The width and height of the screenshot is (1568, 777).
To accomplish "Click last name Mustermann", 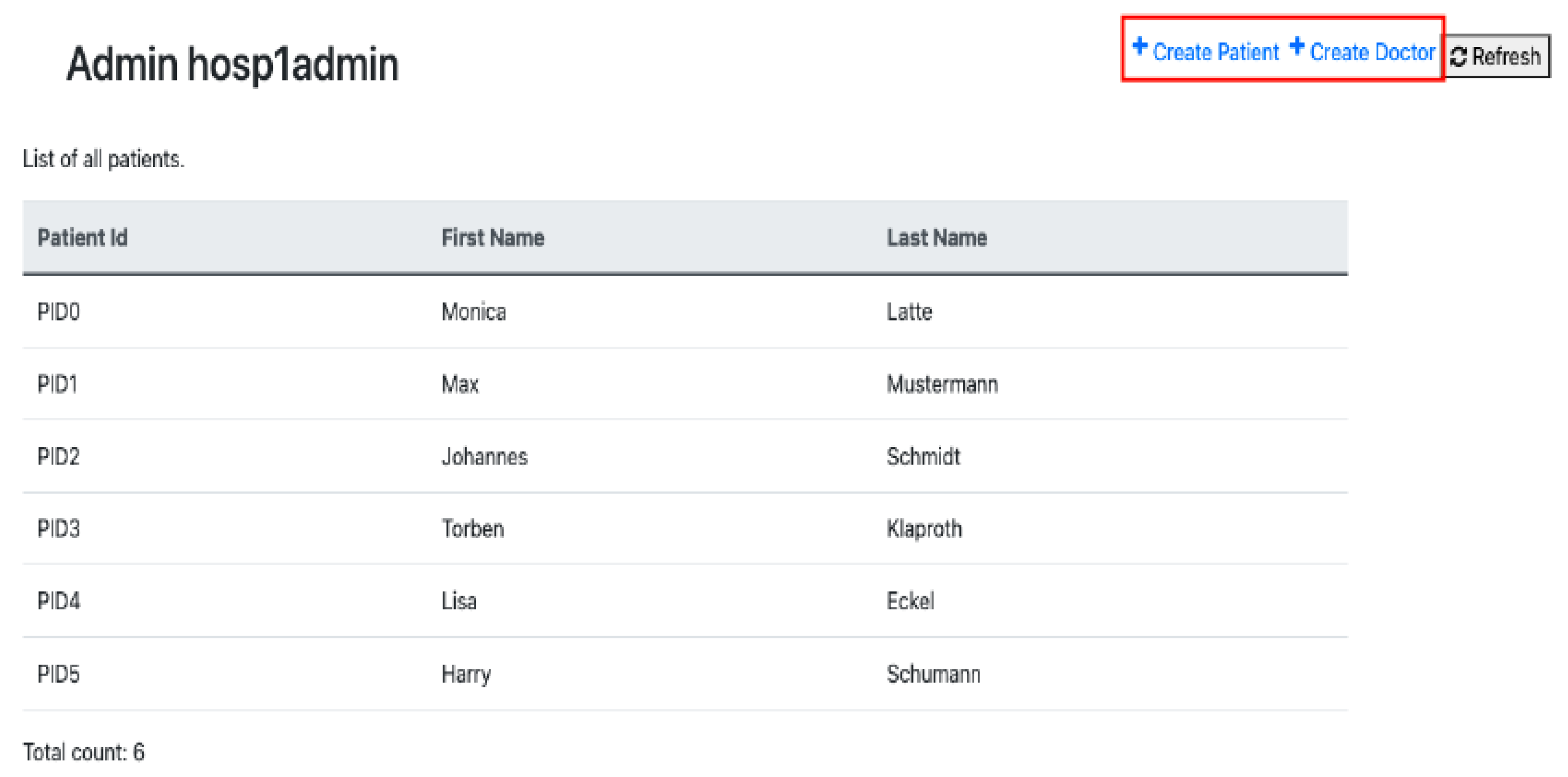I will click(x=942, y=385).
